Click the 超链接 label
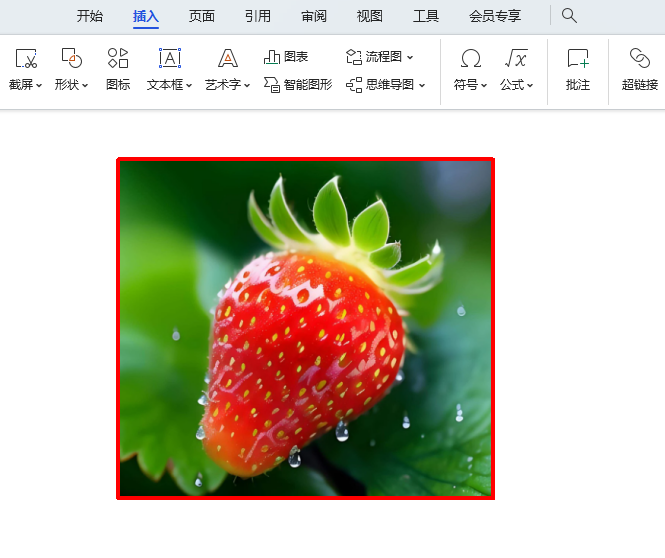Viewport: 665px width, 558px height. pyautogui.click(x=640, y=85)
